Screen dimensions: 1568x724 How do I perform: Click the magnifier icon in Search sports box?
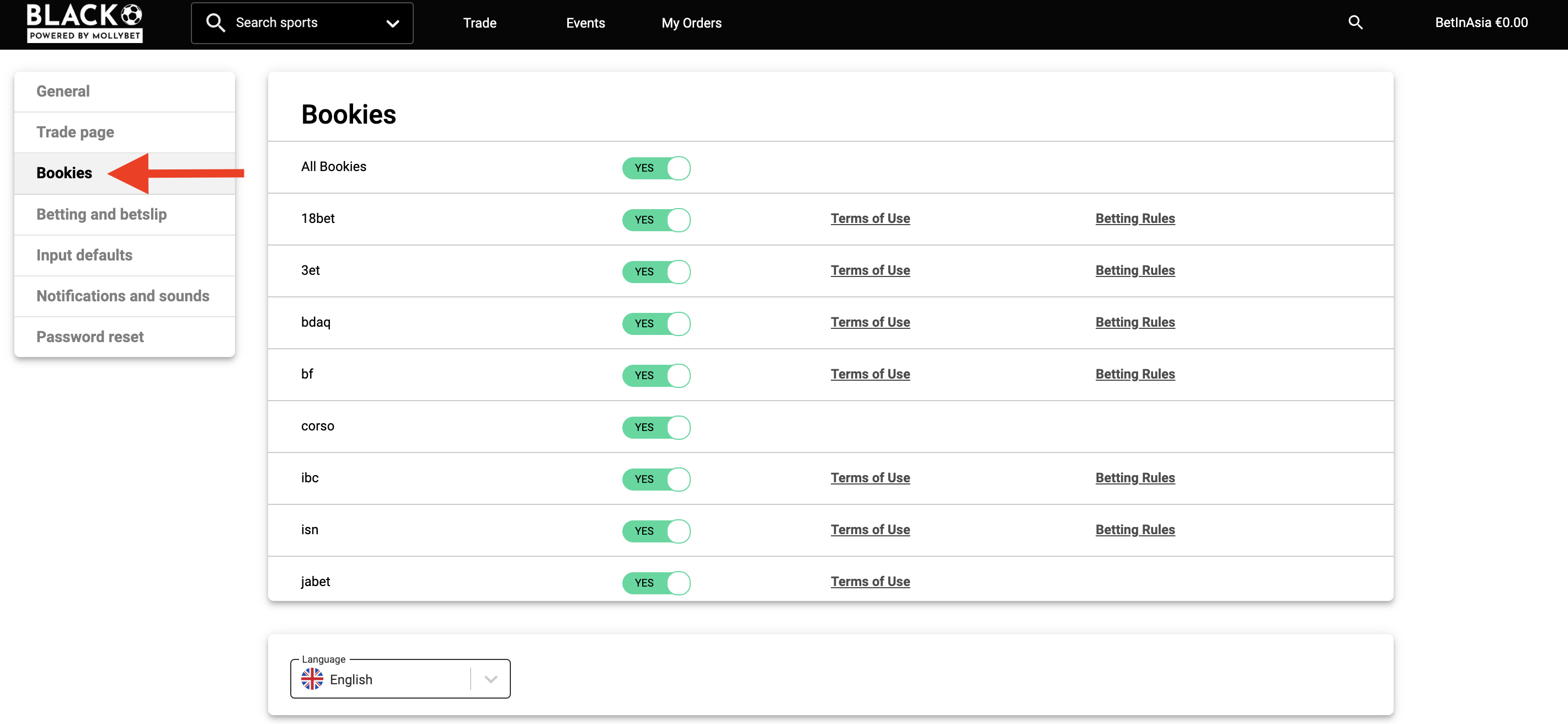(x=215, y=23)
